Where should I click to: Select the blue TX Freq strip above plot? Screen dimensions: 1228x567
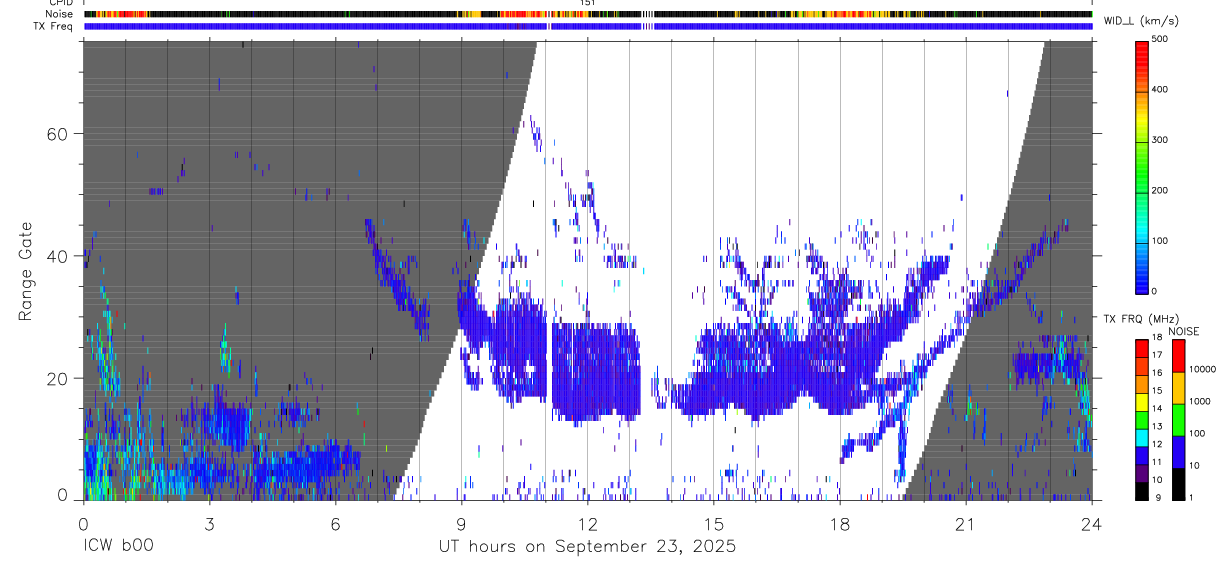coord(587,26)
